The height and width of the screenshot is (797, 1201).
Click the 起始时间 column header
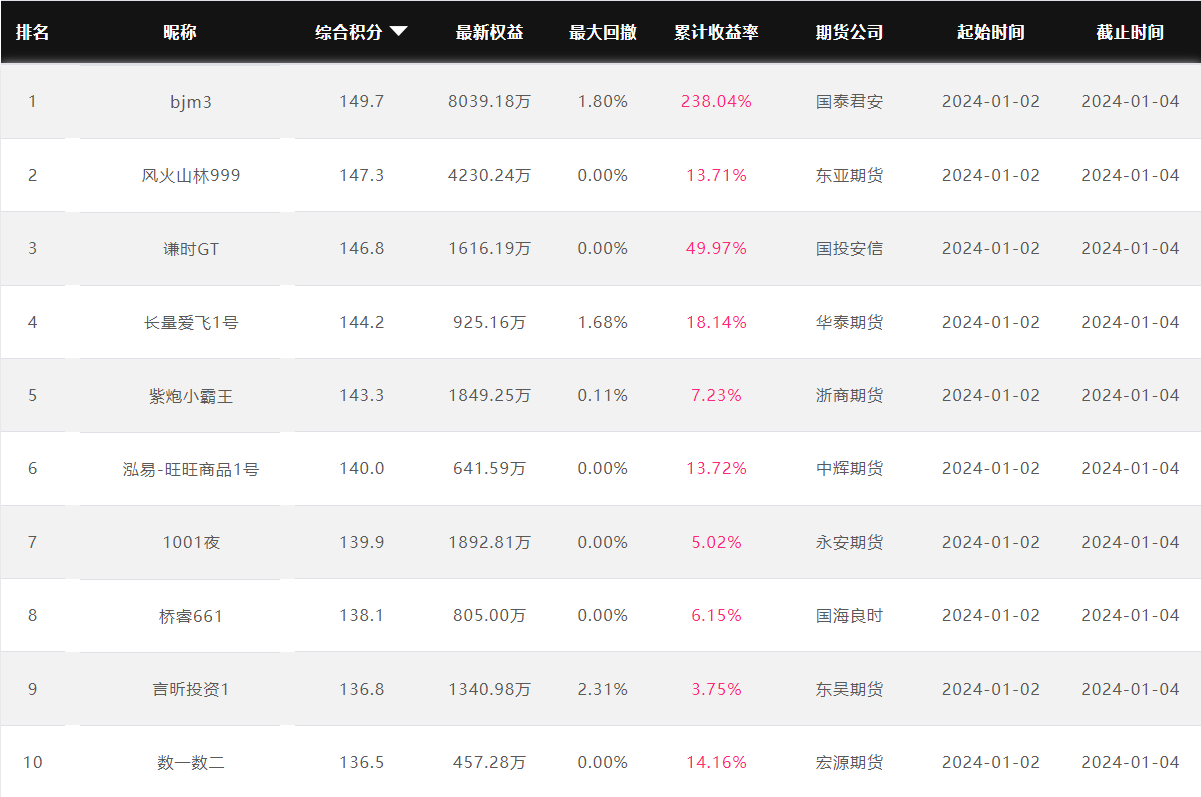tap(991, 32)
